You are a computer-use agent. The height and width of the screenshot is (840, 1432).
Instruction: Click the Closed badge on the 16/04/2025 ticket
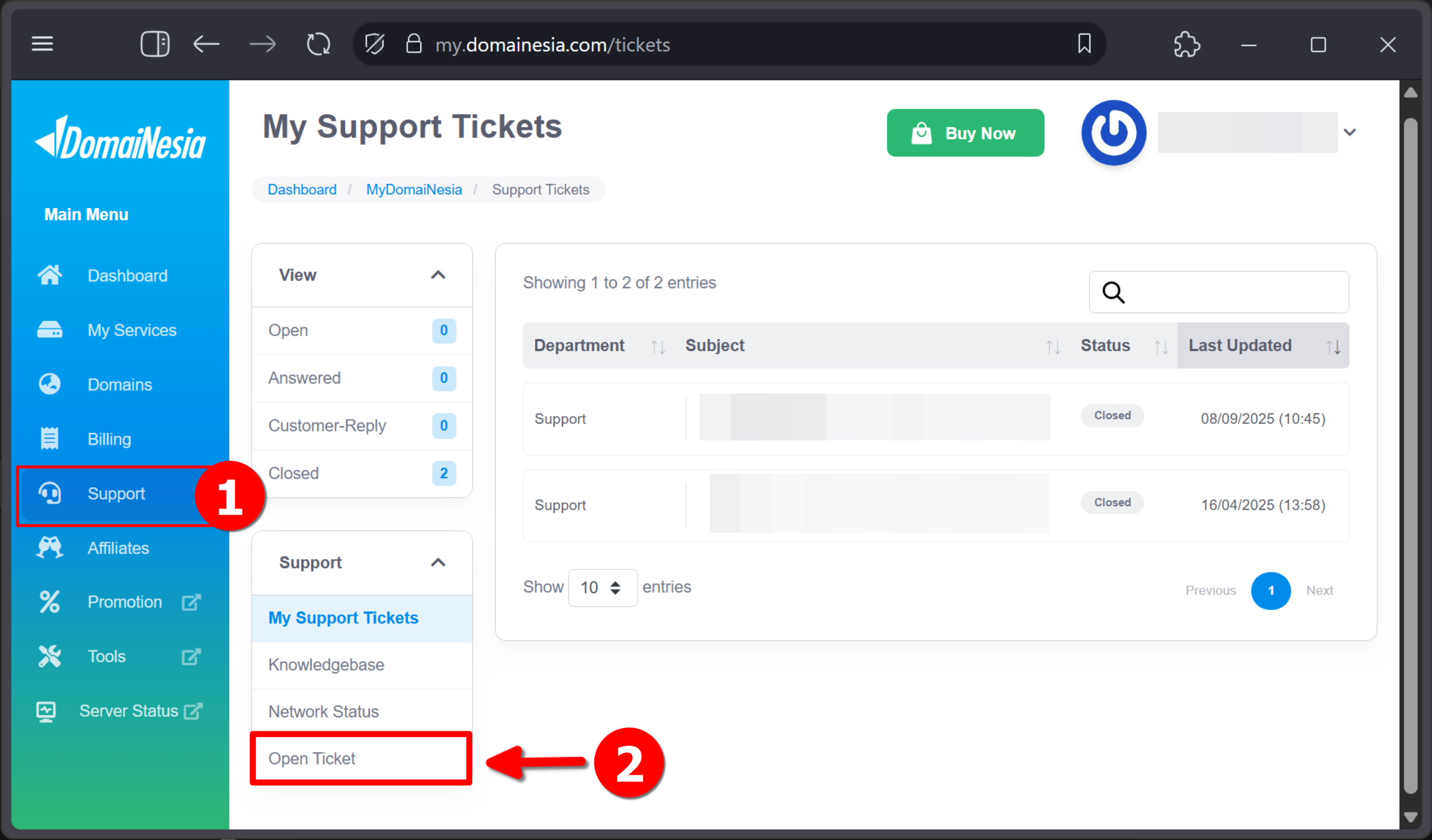coord(1112,503)
